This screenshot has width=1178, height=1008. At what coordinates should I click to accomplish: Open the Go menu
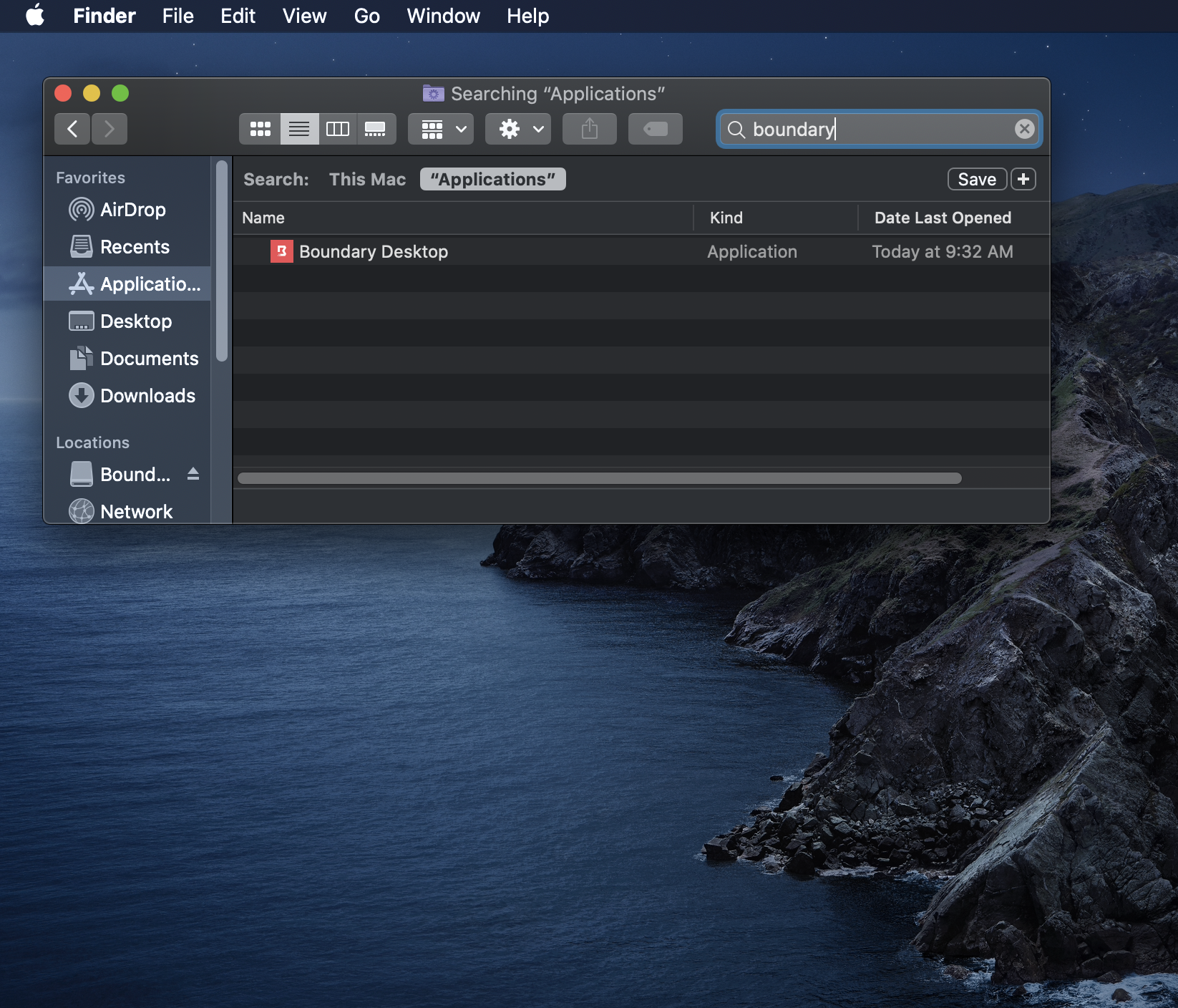click(366, 16)
